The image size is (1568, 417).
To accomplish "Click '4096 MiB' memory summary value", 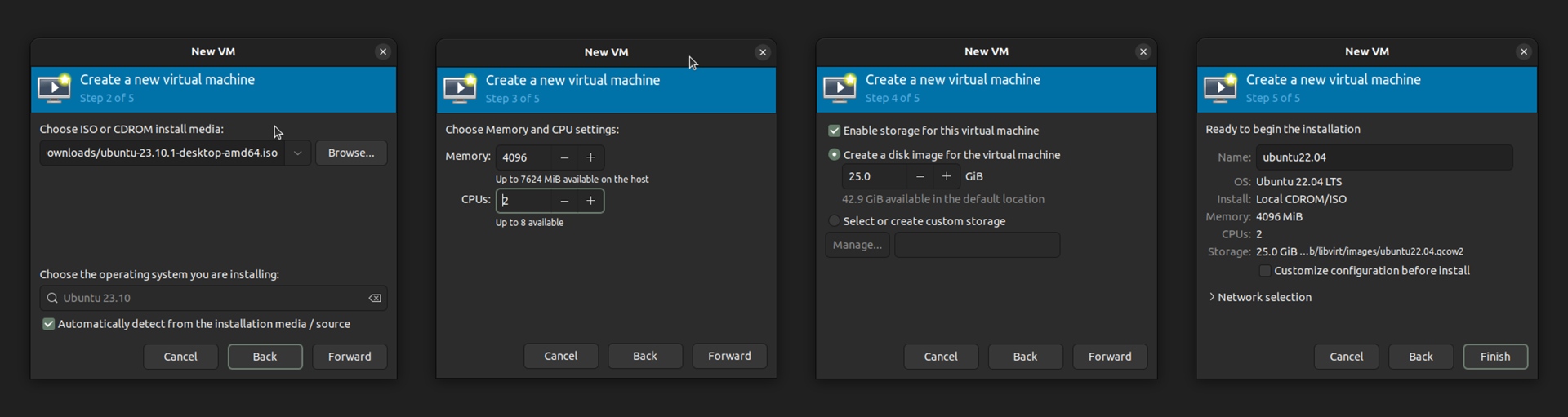I will point(1279,217).
